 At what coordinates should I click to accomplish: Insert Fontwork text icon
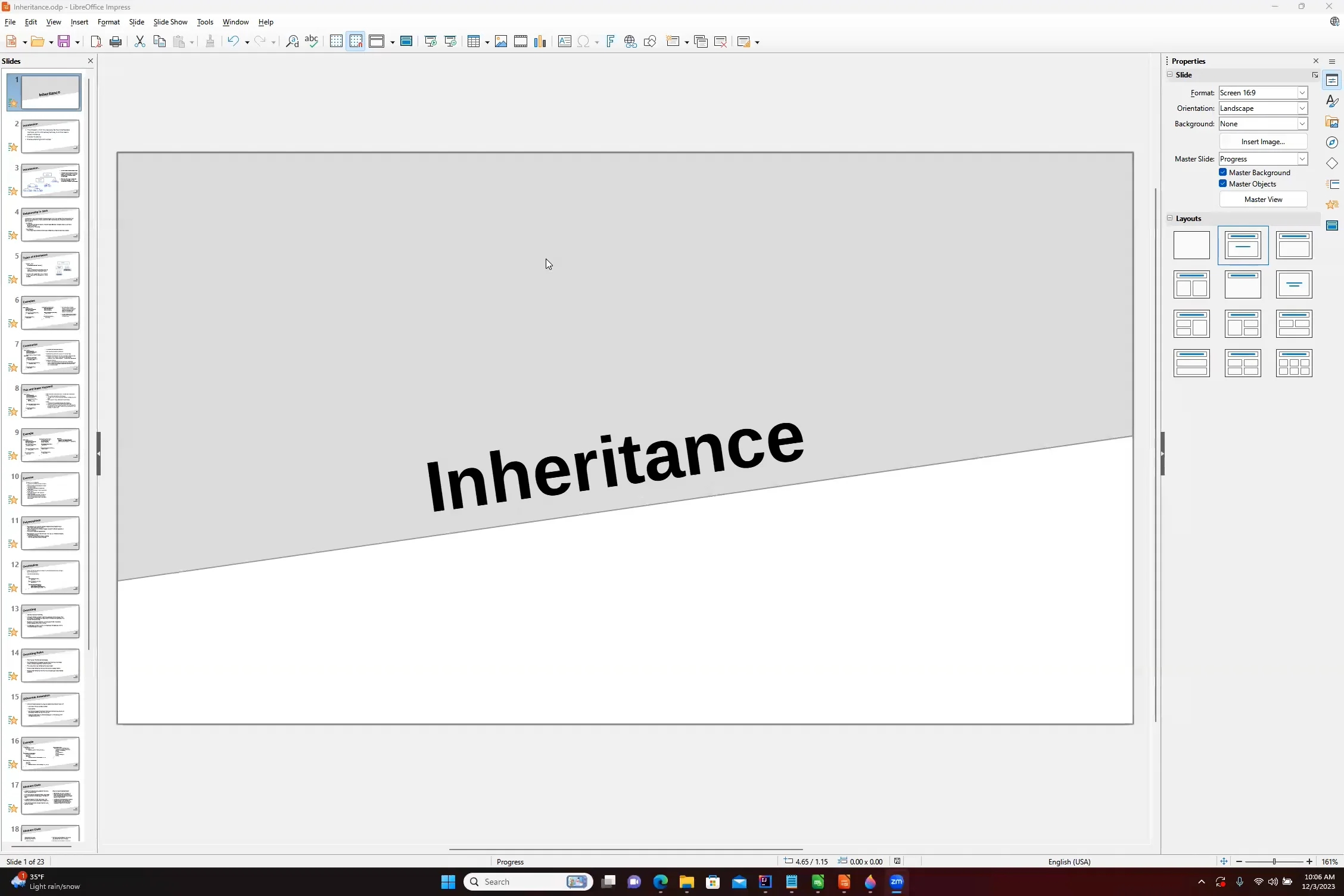pyautogui.click(x=611, y=41)
